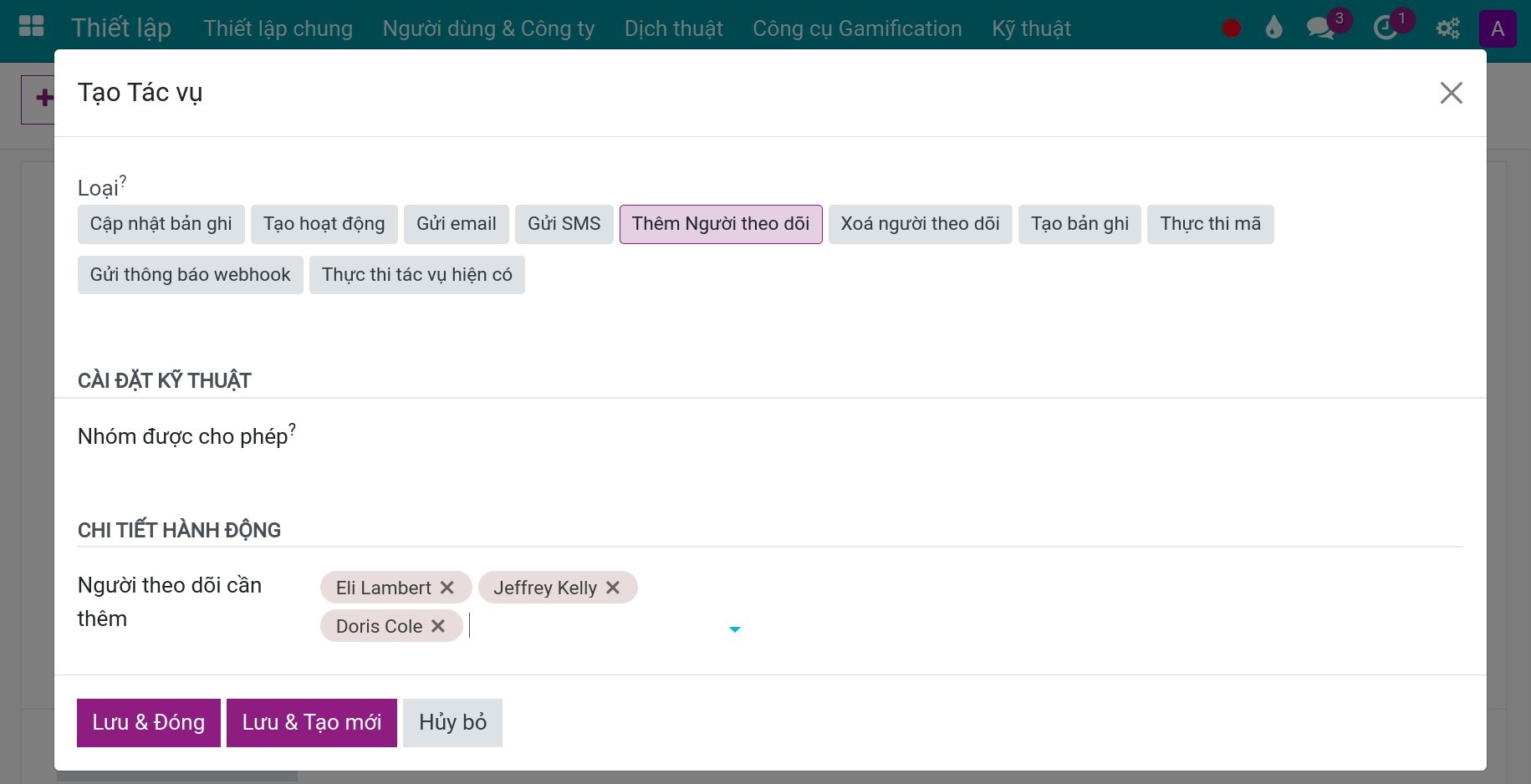1531x784 pixels.
Task: Click the Doris Cole tag name
Action: point(379,626)
